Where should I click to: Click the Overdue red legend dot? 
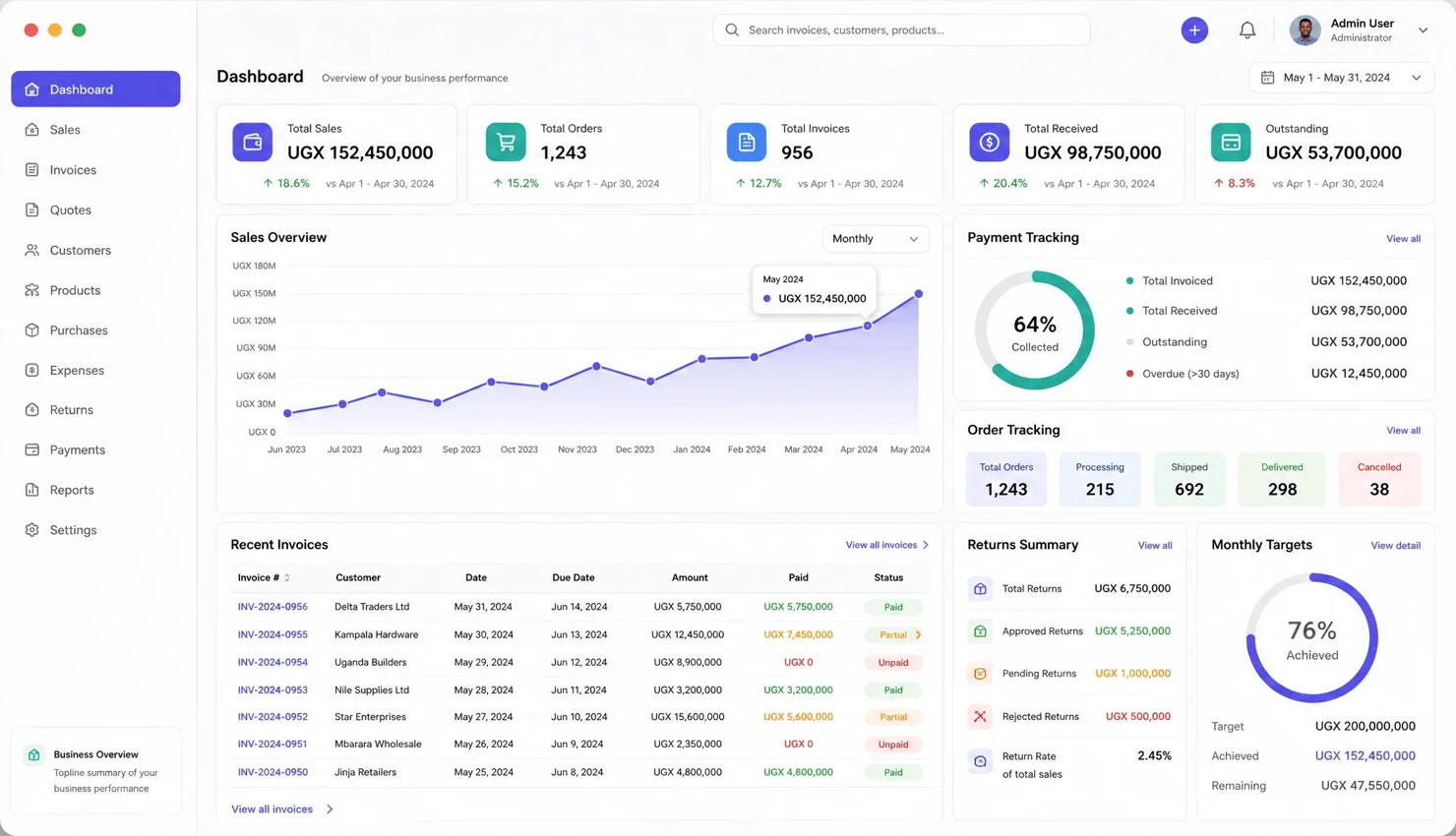(x=1129, y=374)
